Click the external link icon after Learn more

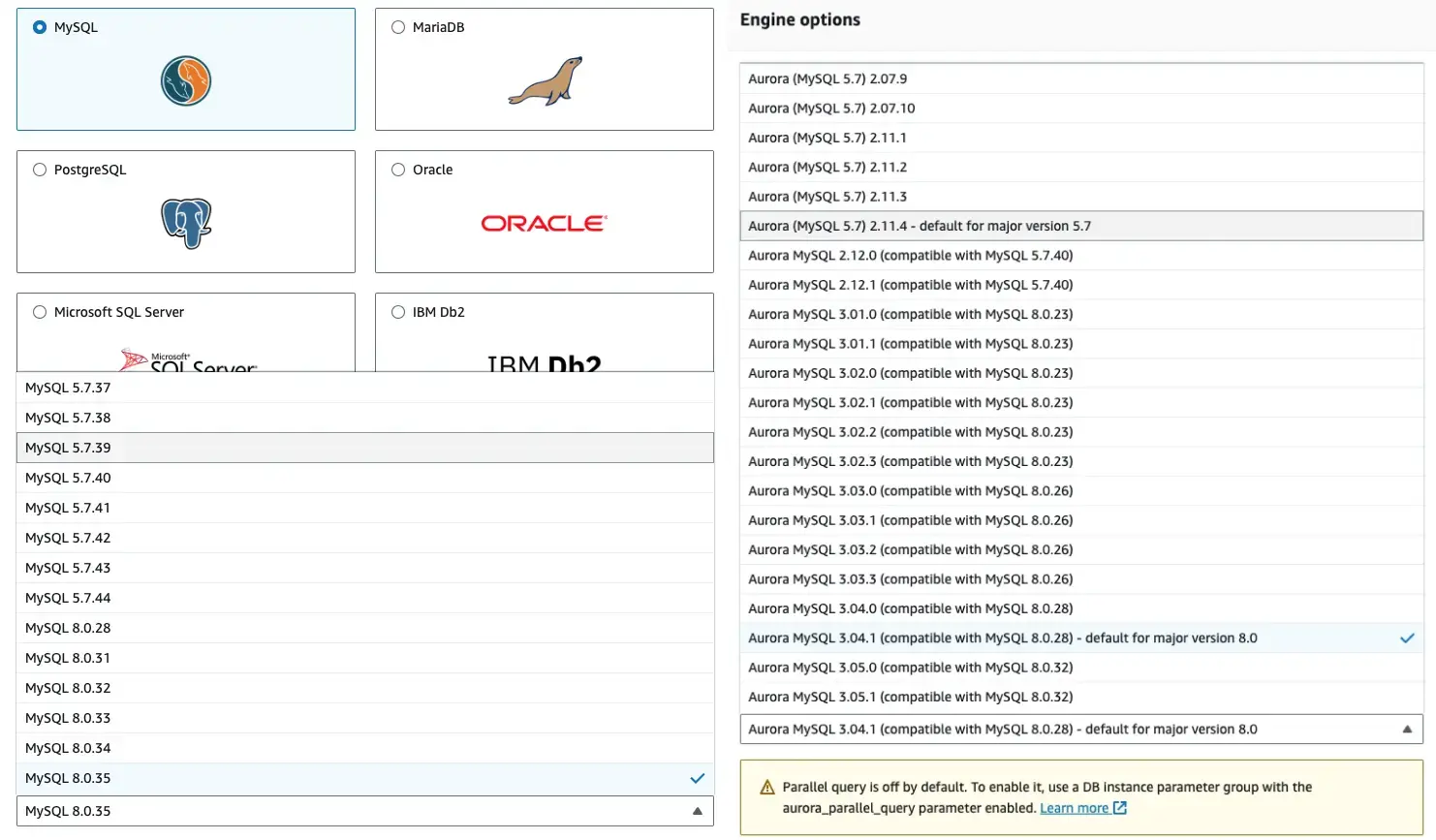1119,808
